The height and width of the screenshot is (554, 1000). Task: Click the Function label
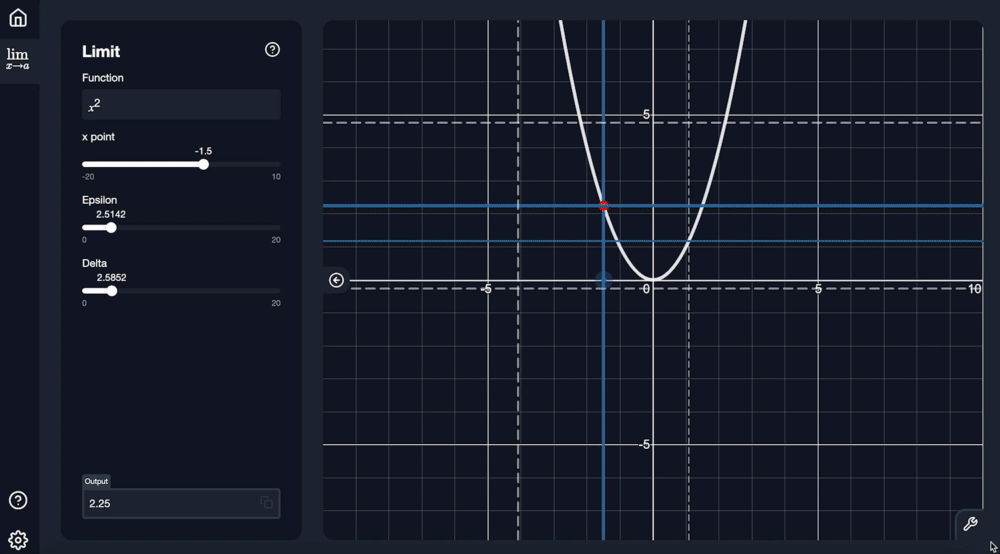pyautogui.click(x=103, y=78)
